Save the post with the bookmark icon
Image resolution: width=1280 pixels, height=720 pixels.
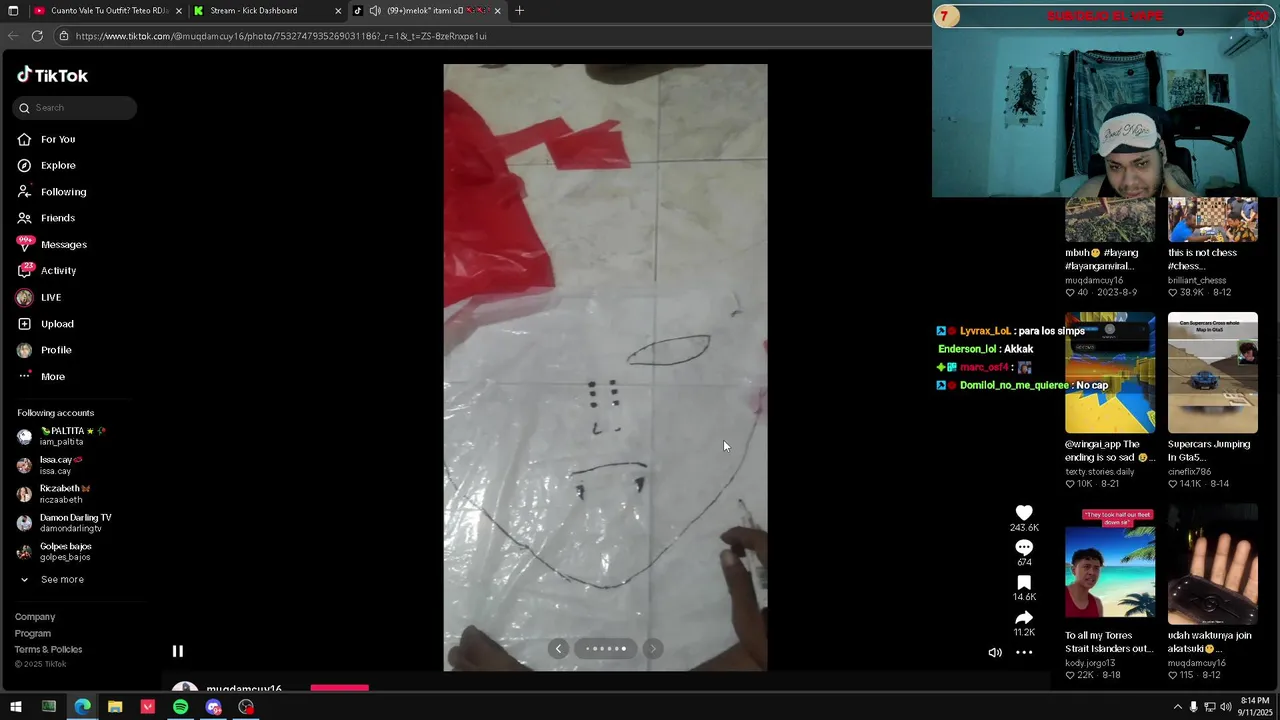click(1024, 583)
